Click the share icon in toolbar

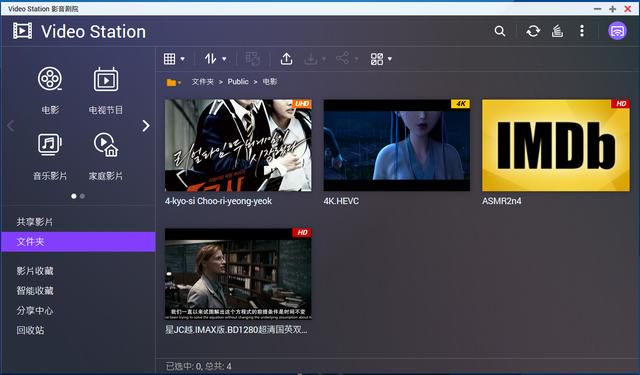point(342,58)
